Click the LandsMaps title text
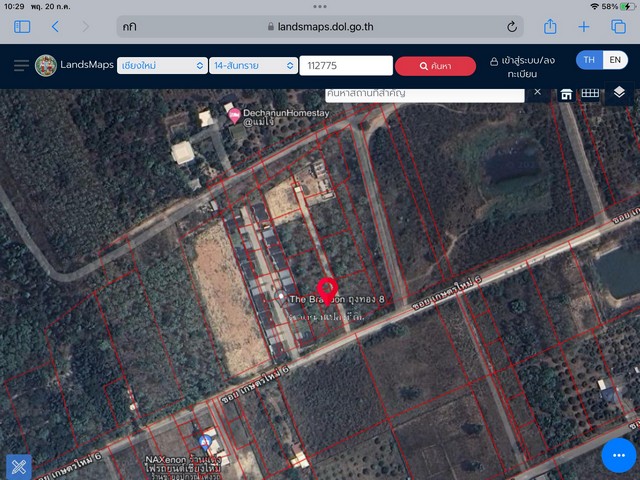 tap(87, 64)
